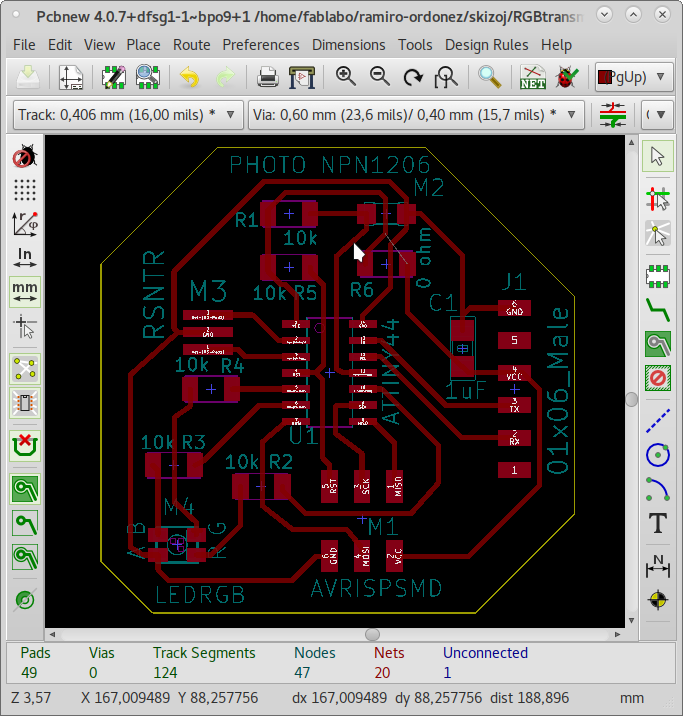Screen dimensions: 683x716
Task: Toggle footprint ratsnest display
Action: point(25,403)
